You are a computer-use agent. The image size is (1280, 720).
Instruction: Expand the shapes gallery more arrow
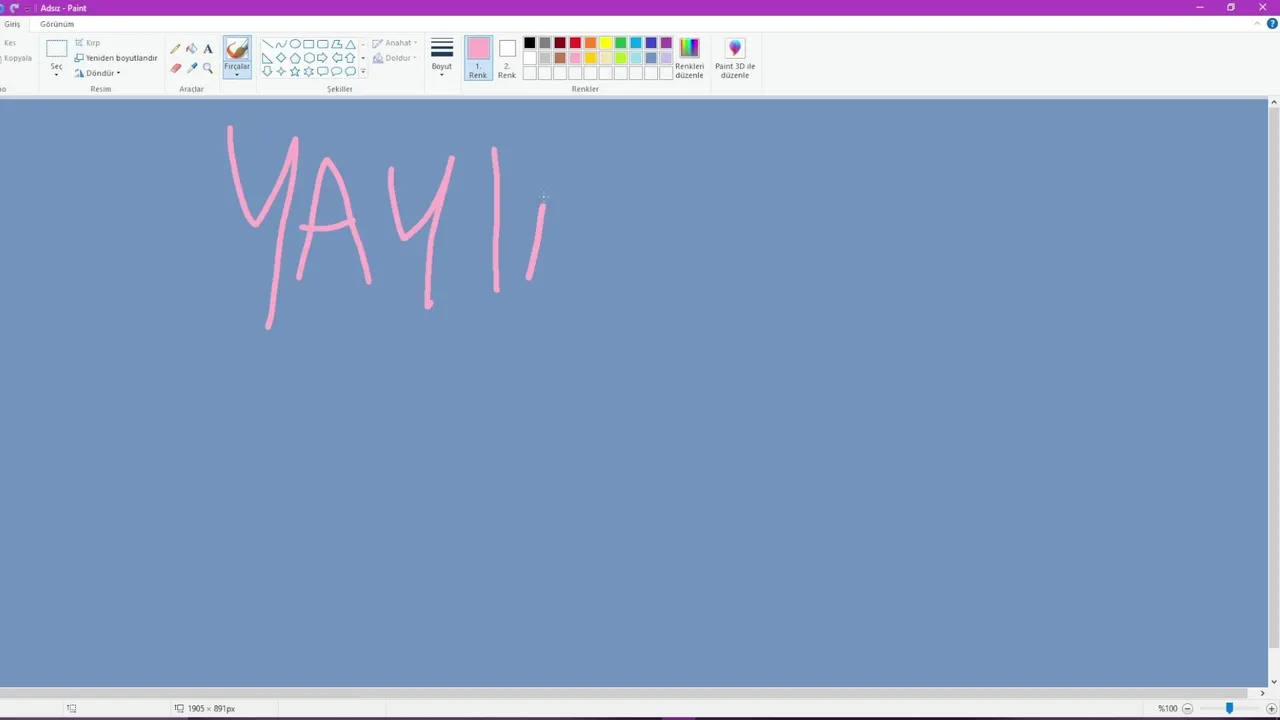[x=363, y=71]
